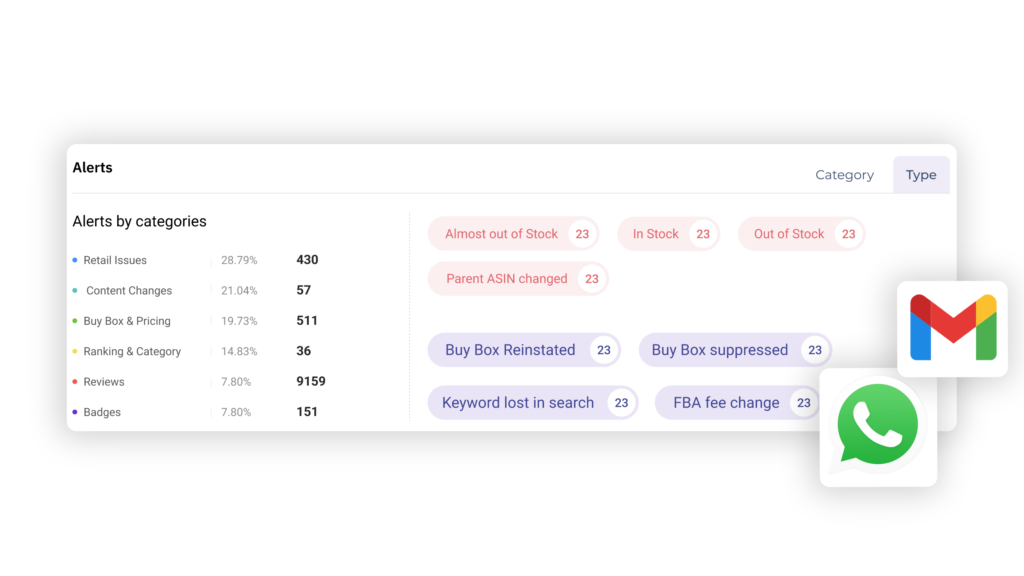Open the Parent ASIN changed alerts

pos(518,279)
